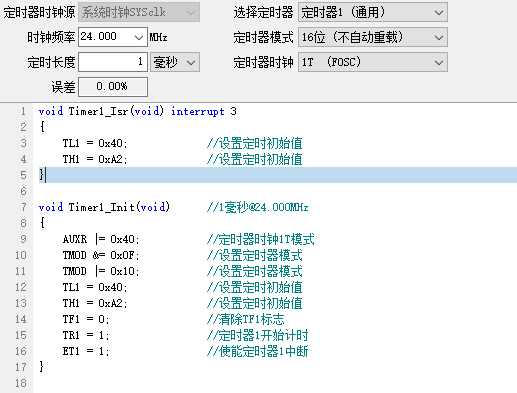Click the line "TMOD &= 0x0F;"
This screenshot has width=517, height=393.
(101, 255)
